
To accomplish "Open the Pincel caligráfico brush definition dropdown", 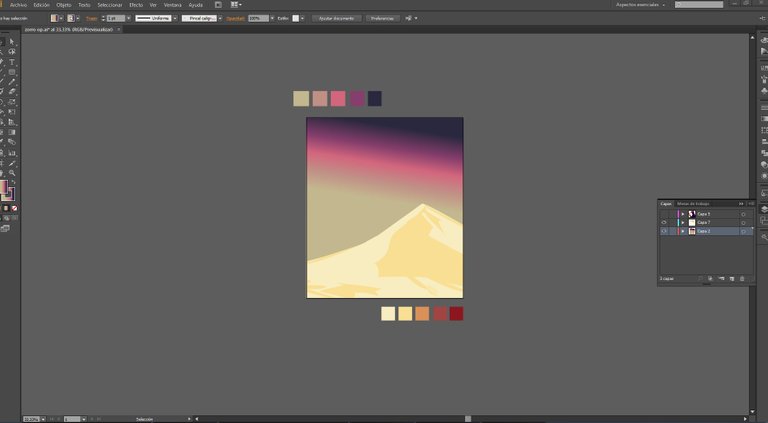I will click(x=220, y=18).
